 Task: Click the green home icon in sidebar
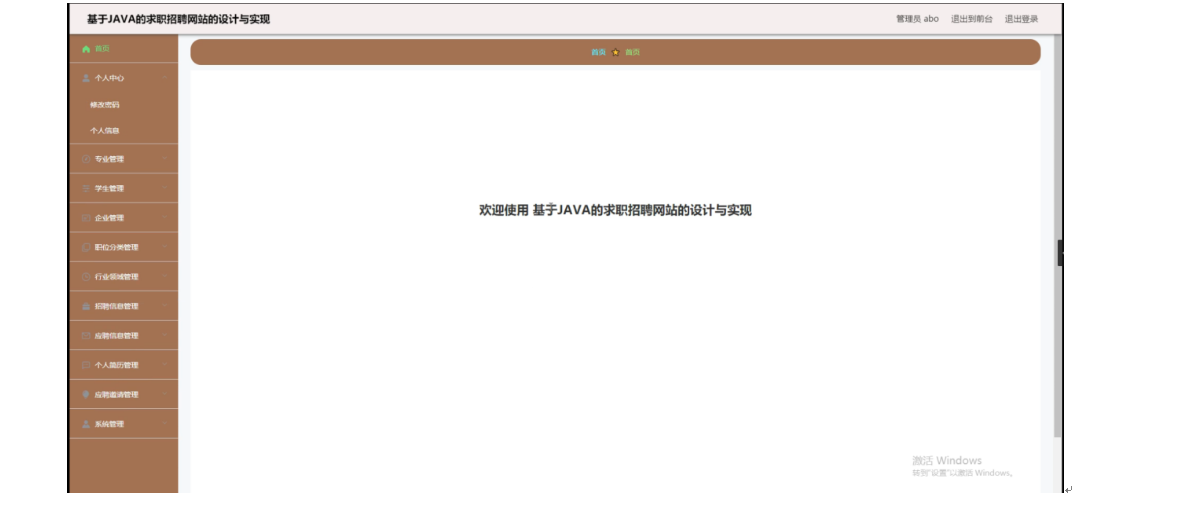86,49
